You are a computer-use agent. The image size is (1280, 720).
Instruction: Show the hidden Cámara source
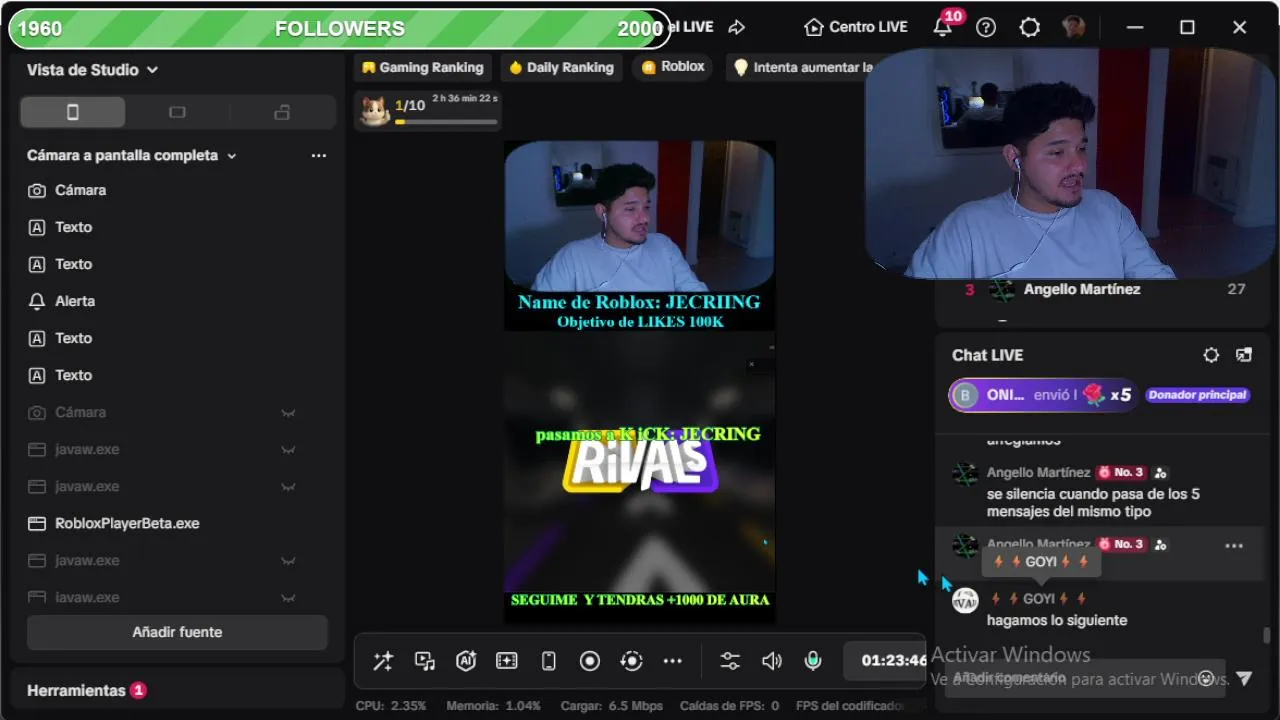click(x=288, y=412)
